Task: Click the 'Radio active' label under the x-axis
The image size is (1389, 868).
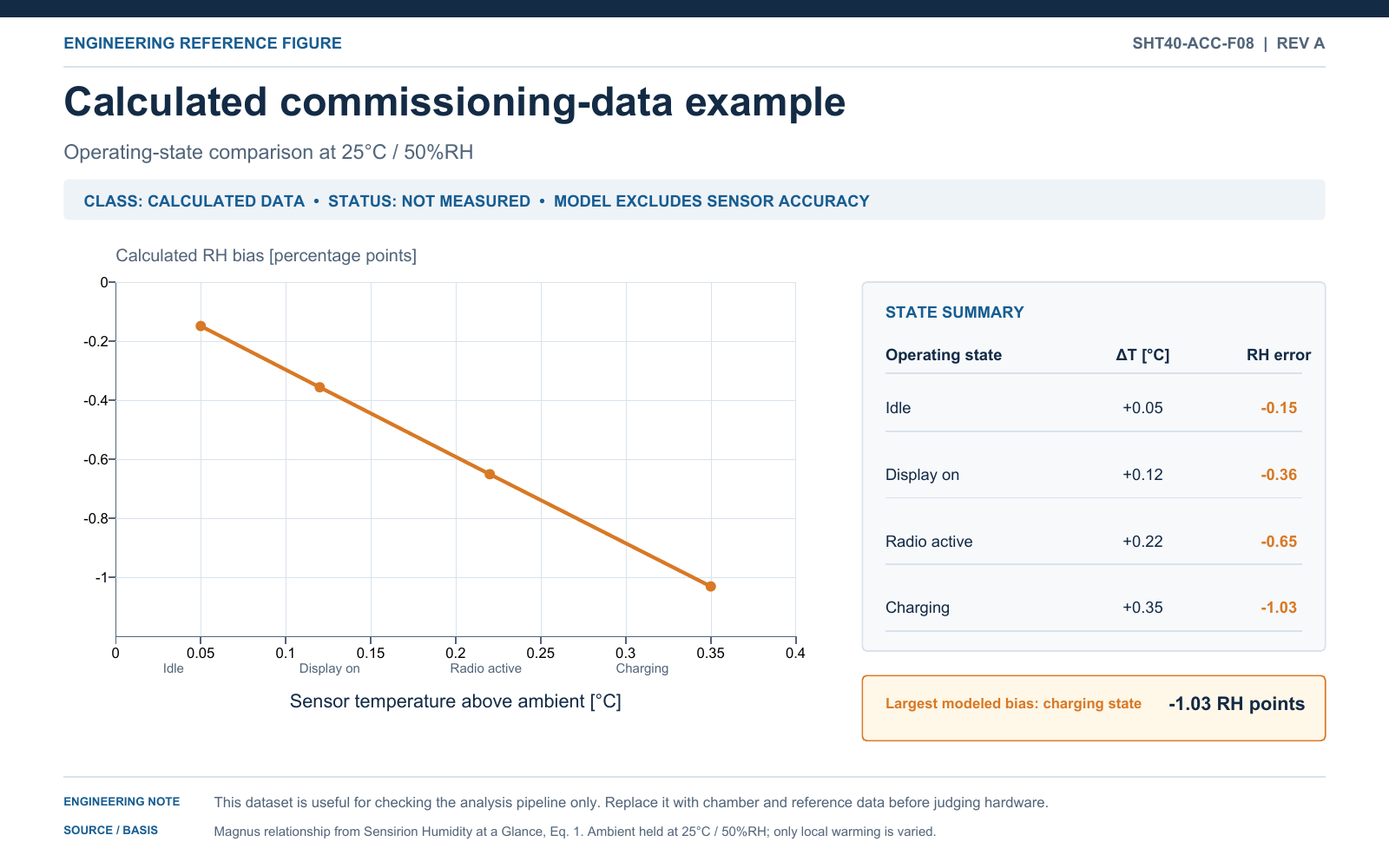Action: pos(485,668)
